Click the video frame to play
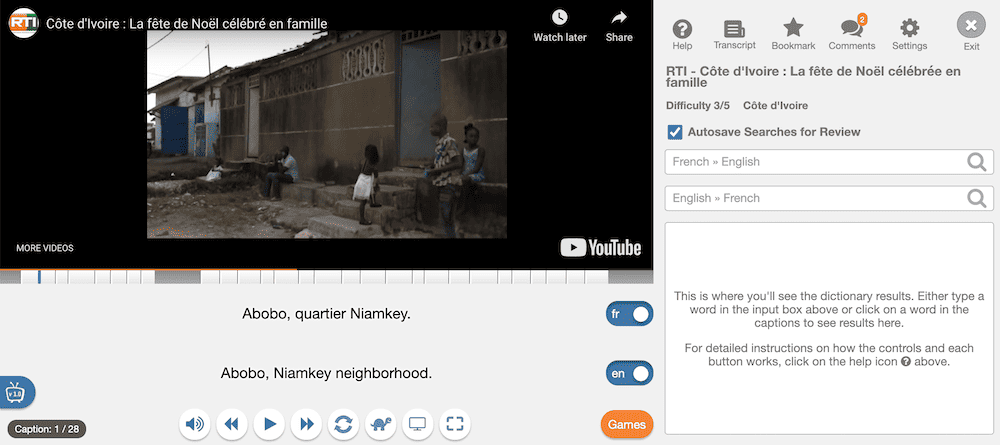This screenshot has height=445, width=1000. tap(327, 135)
